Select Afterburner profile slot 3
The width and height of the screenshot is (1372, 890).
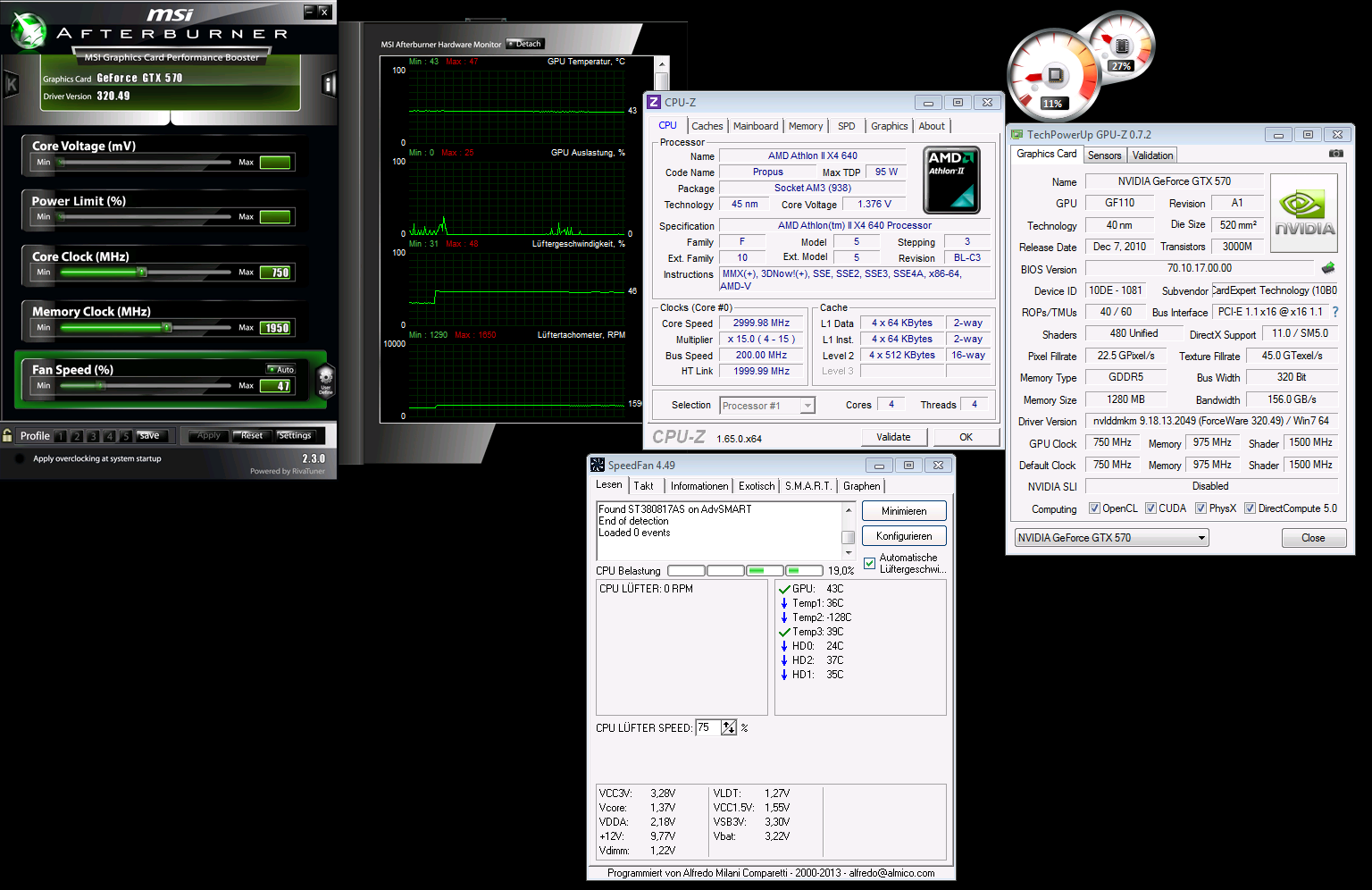coord(93,436)
